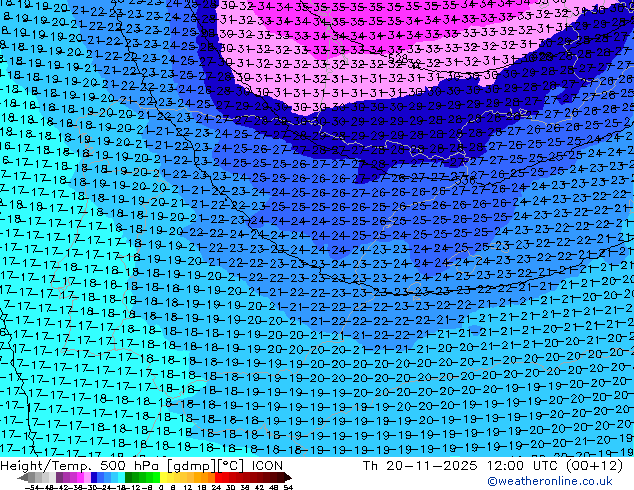
Task: Click the "536" height contour label
Action: point(467,180)
